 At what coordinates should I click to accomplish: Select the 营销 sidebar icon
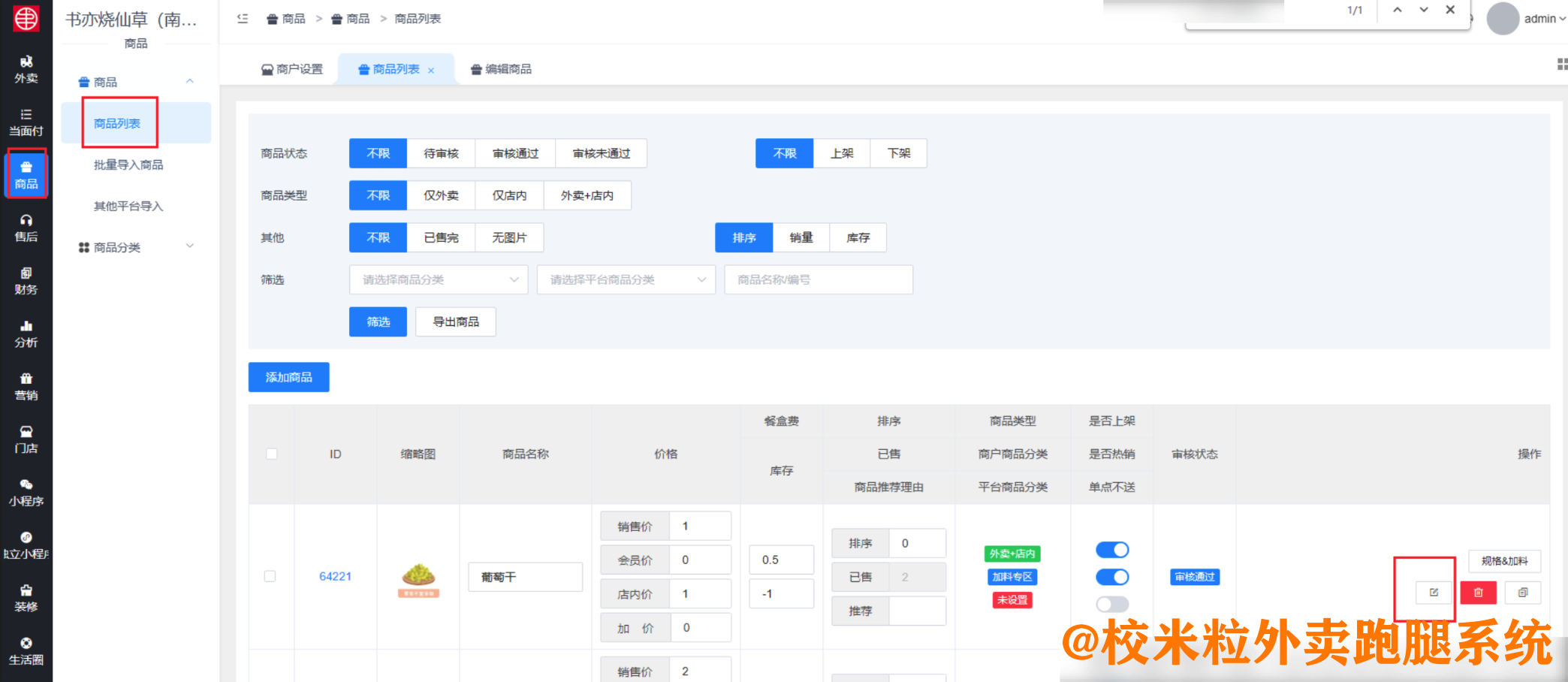26,387
